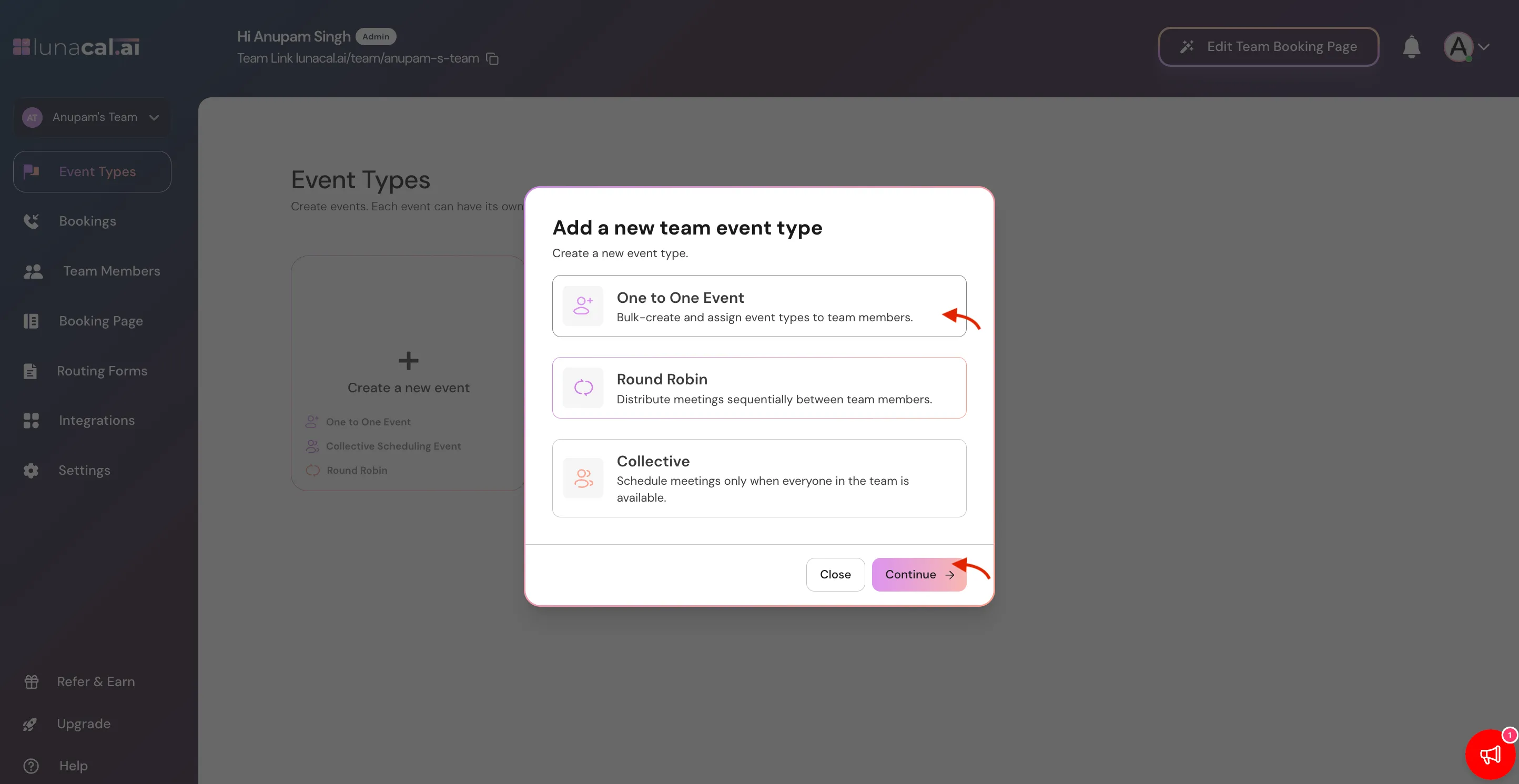Screen dimensions: 1519x784
Task: Click the copy team link icon
Action: [x=492, y=58]
